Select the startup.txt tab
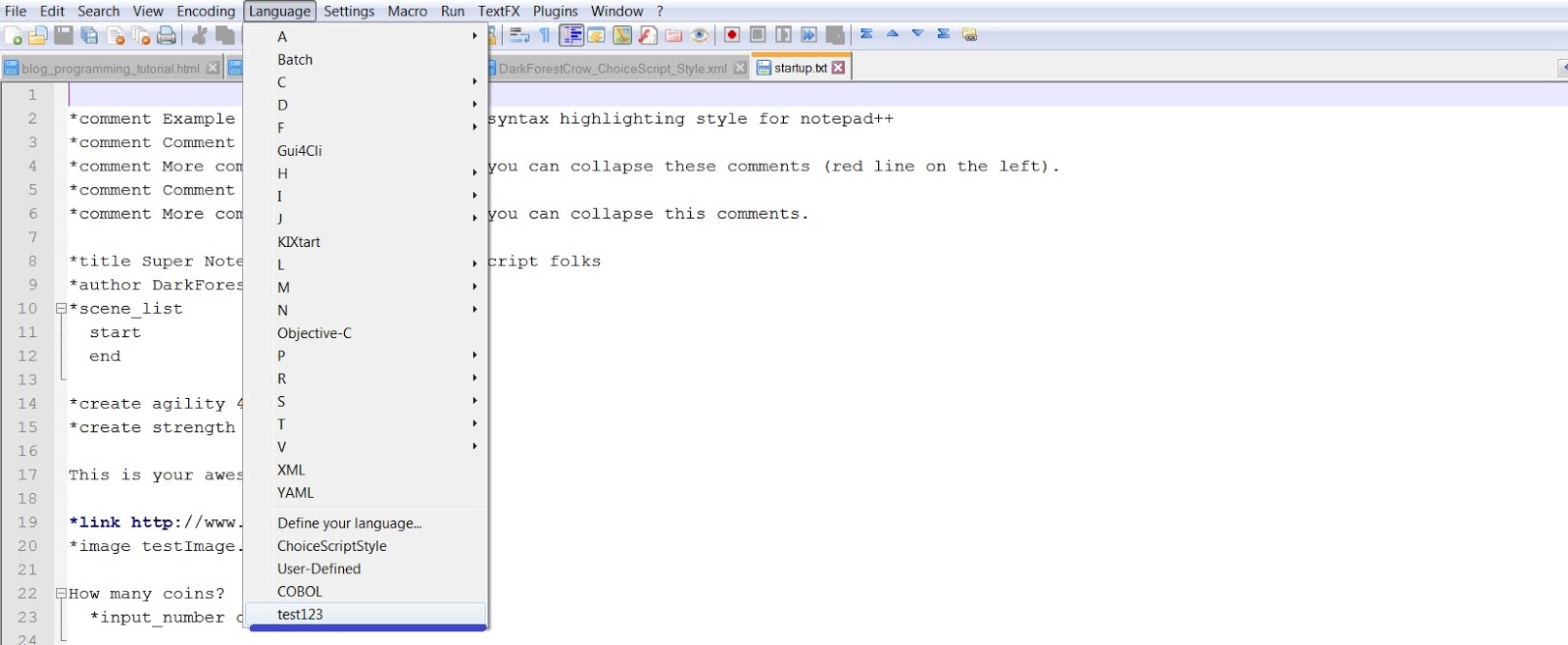 coord(800,68)
